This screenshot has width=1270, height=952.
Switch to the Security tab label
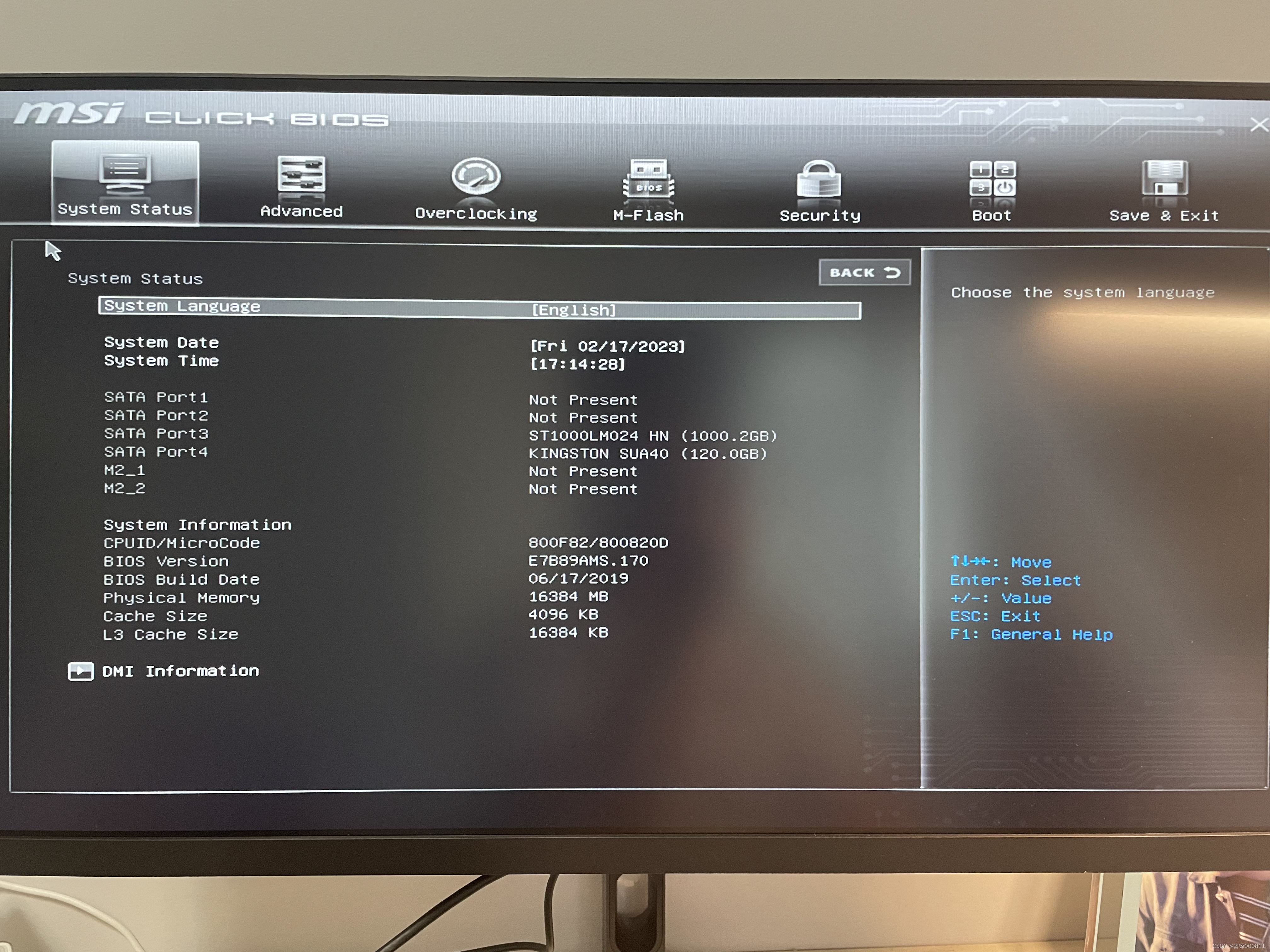[x=820, y=216]
